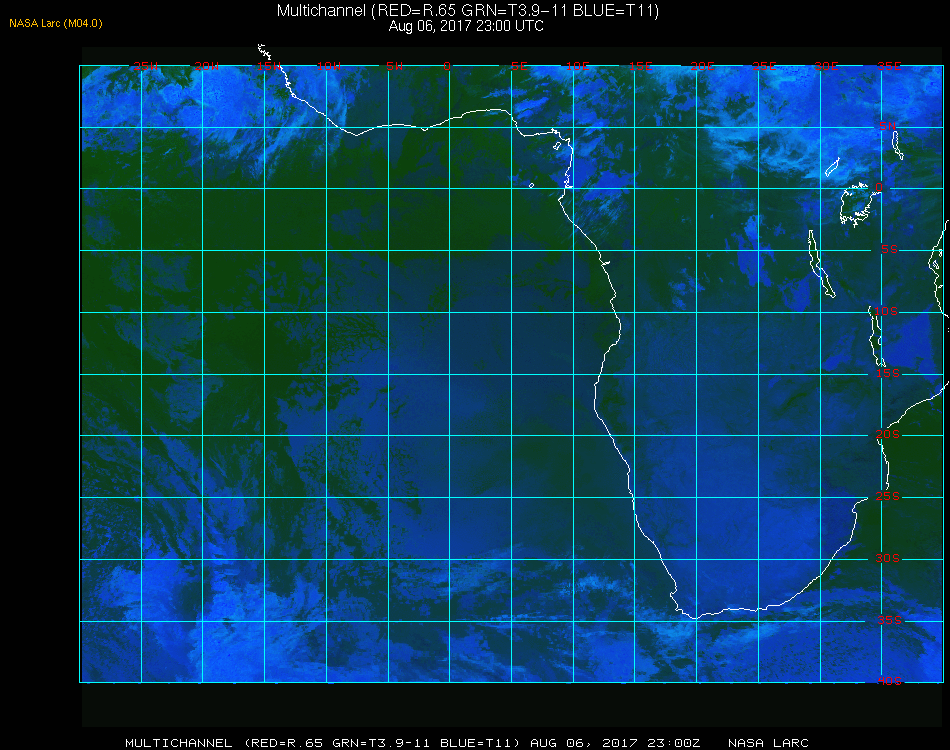Click the 0 longitude label between 5W and 5E
Viewport: 950px width, 750px height.
(x=447, y=66)
